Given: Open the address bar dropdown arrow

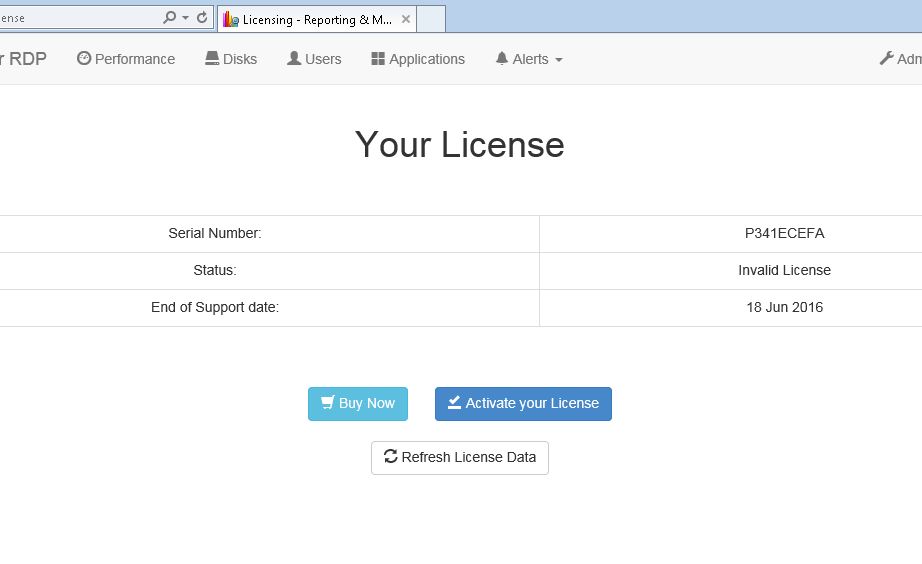Looking at the screenshot, I should 186,18.
